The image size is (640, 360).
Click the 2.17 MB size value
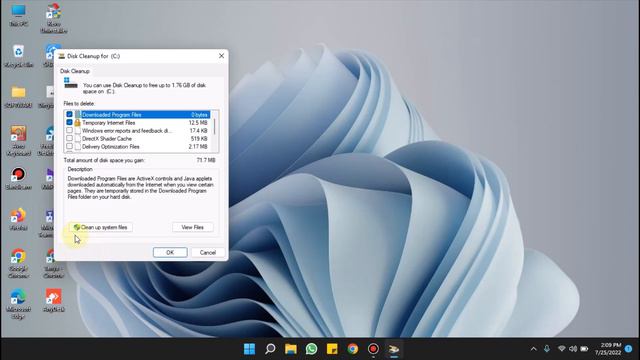tap(198, 147)
